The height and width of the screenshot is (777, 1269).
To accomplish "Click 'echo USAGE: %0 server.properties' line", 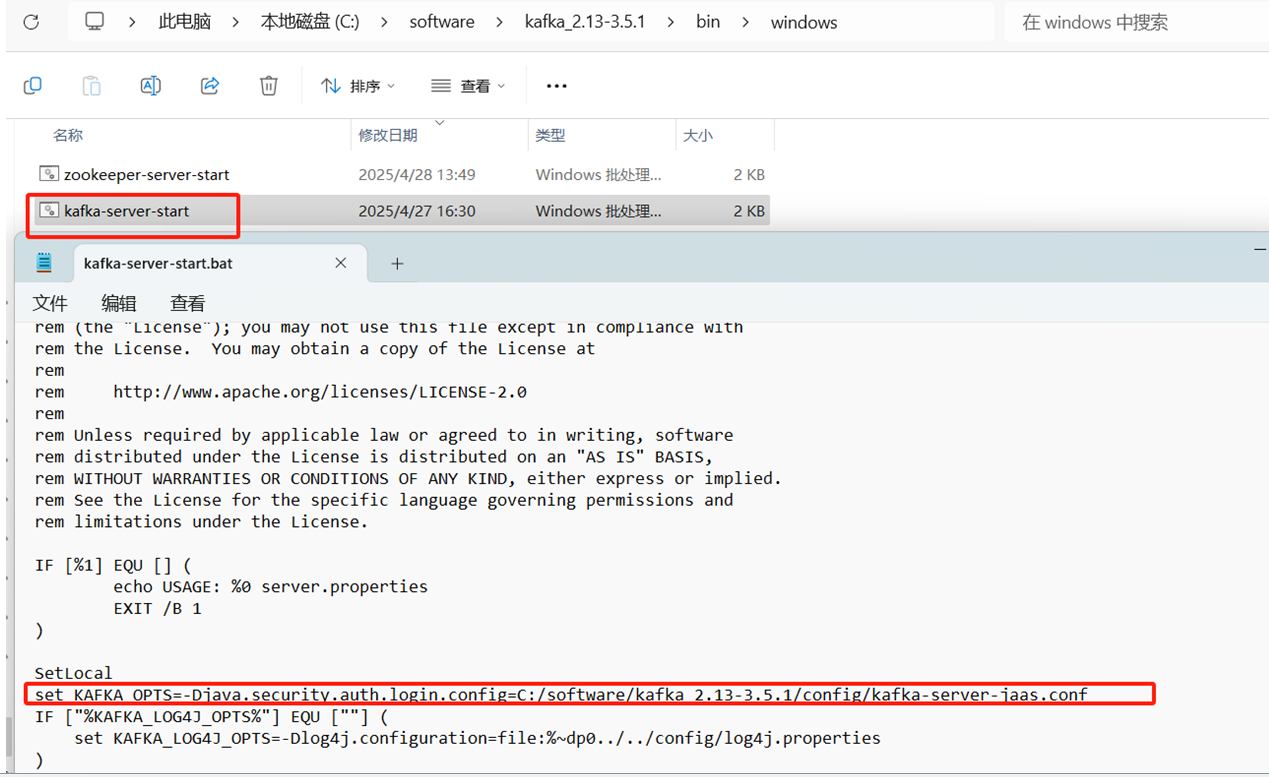I will [x=270, y=586].
